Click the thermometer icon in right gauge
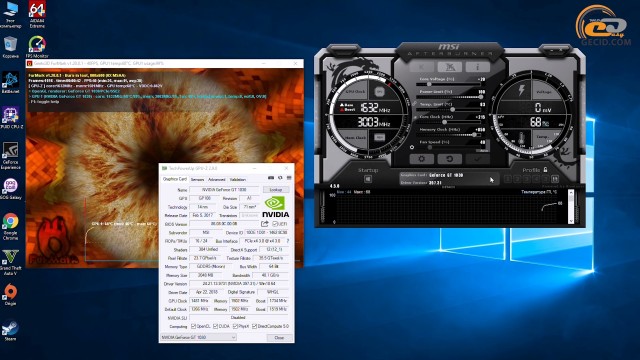Viewport: 640px width, 360px height. pos(521,139)
